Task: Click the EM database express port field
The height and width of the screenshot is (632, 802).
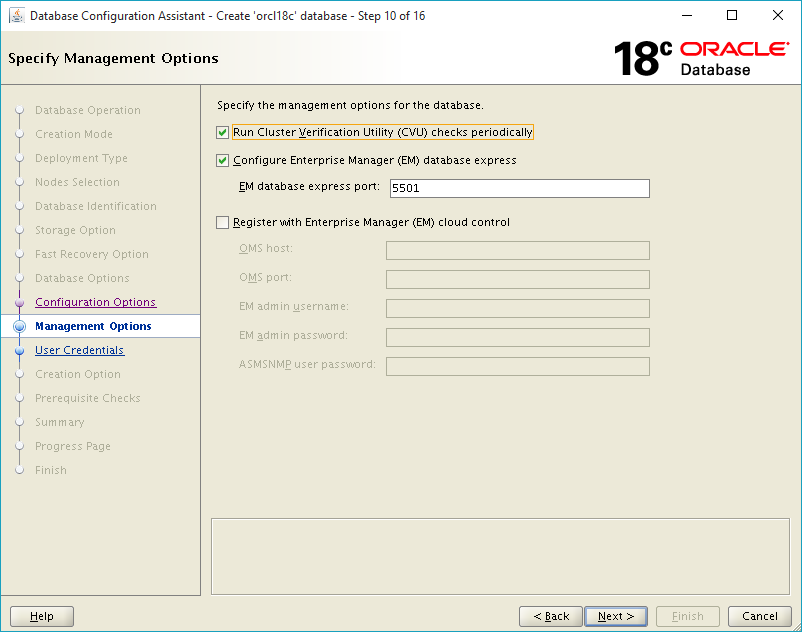Action: click(x=520, y=188)
